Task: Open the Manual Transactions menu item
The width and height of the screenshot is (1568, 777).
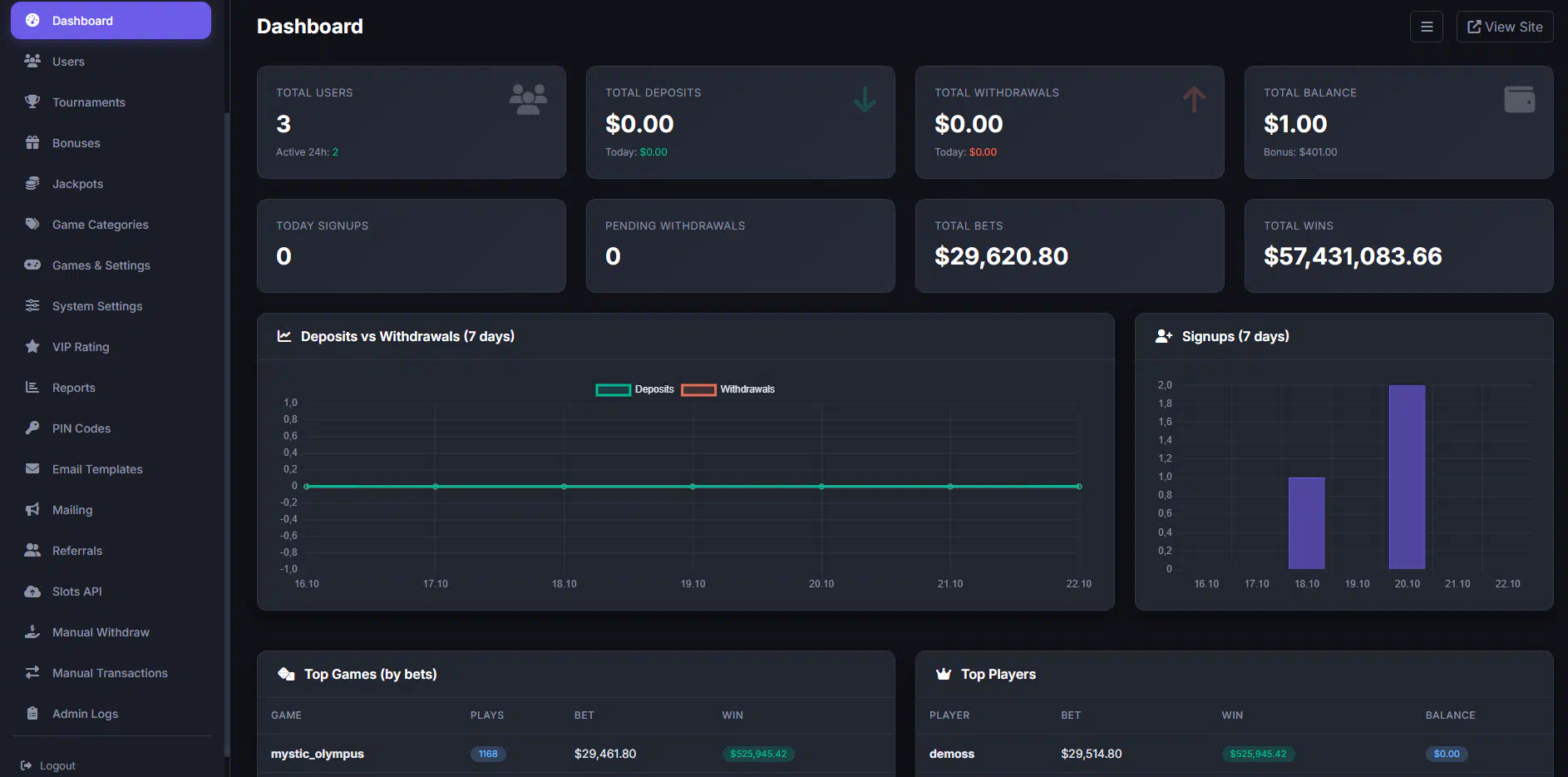Action: (x=111, y=673)
